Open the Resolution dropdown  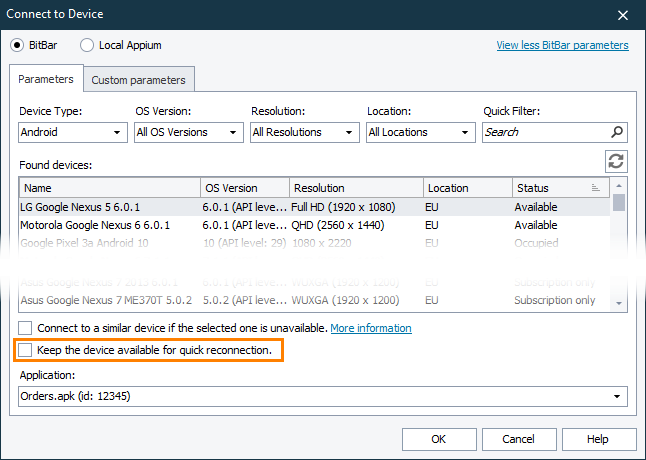pyautogui.click(x=304, y=132)
